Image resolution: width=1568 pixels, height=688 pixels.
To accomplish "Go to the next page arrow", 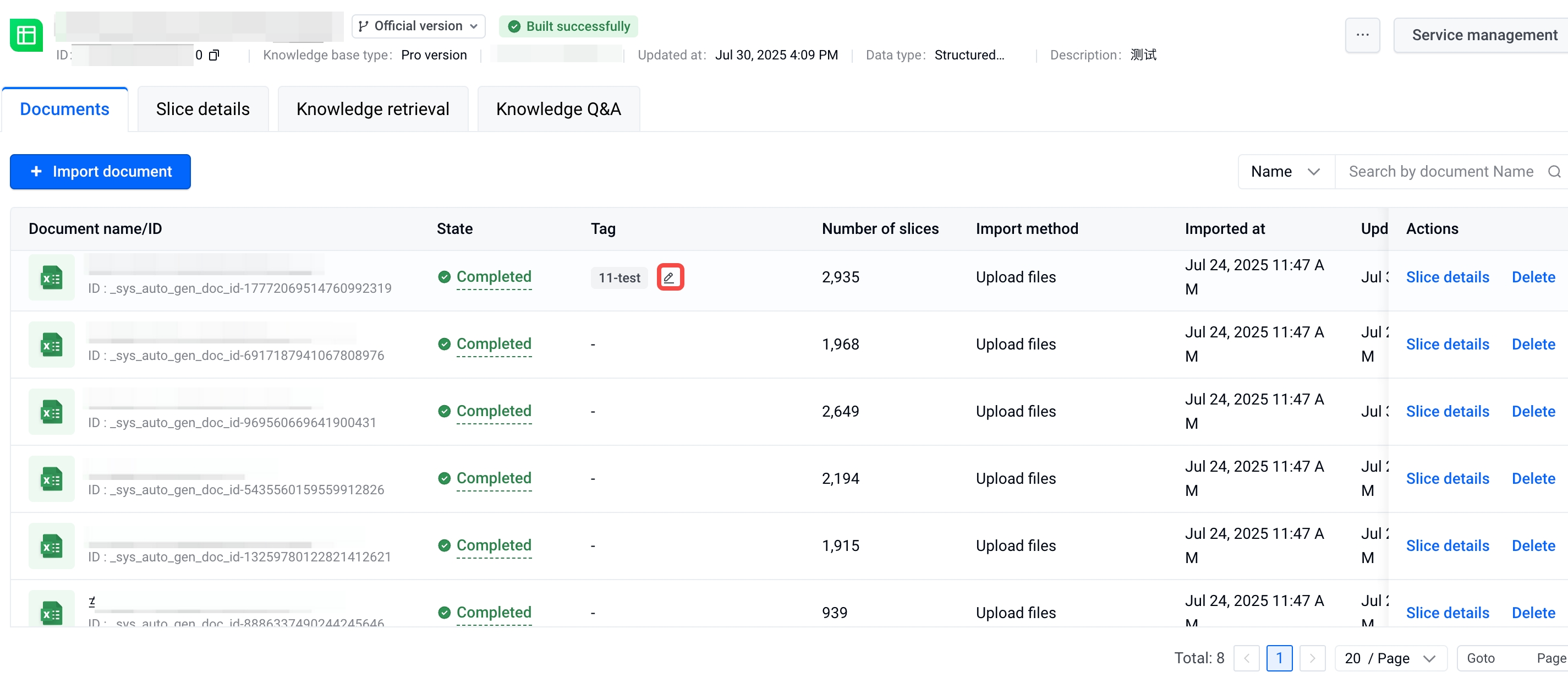I will [1312, 658].
